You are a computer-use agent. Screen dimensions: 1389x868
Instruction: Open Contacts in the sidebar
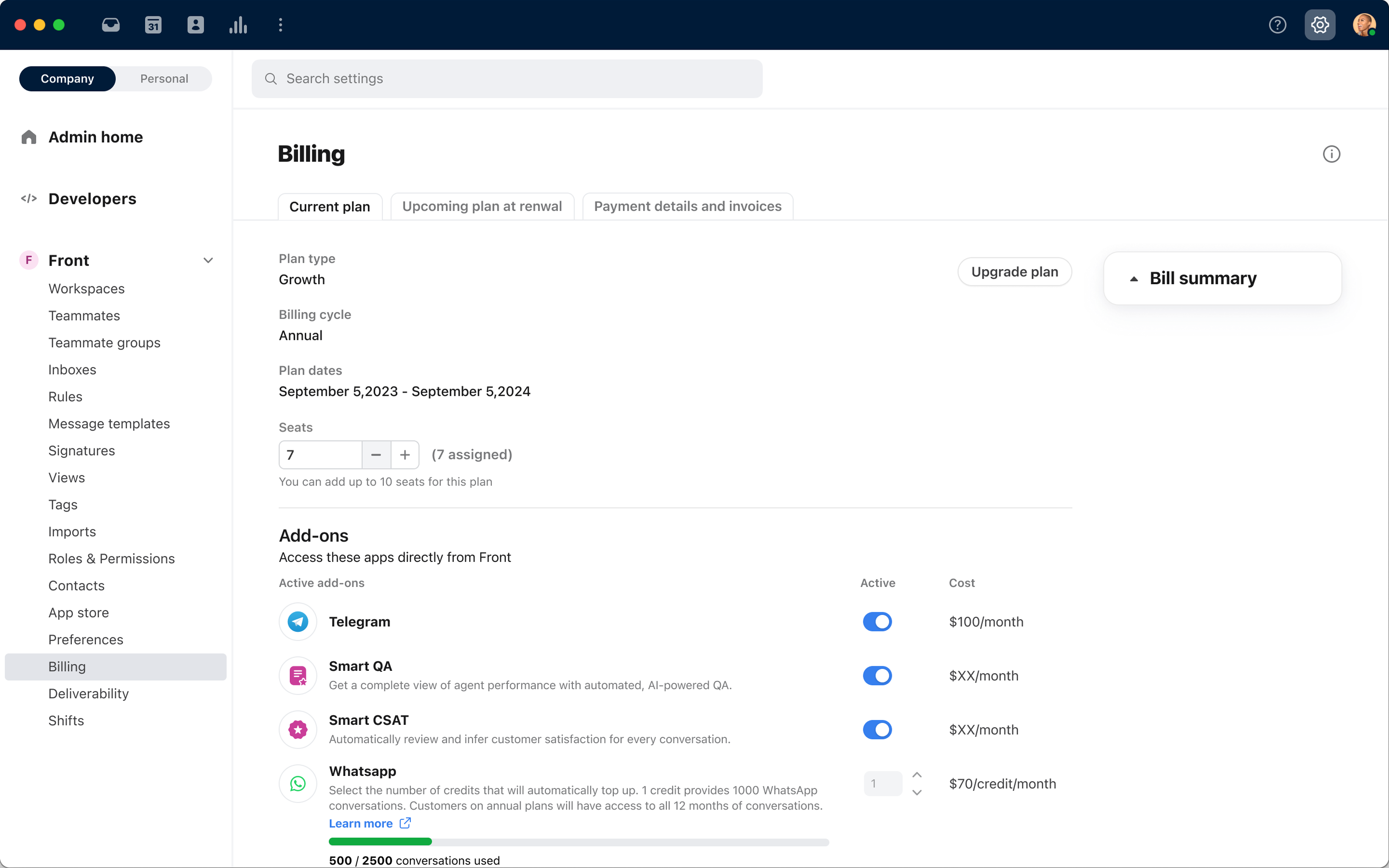(x=76, y=585)
